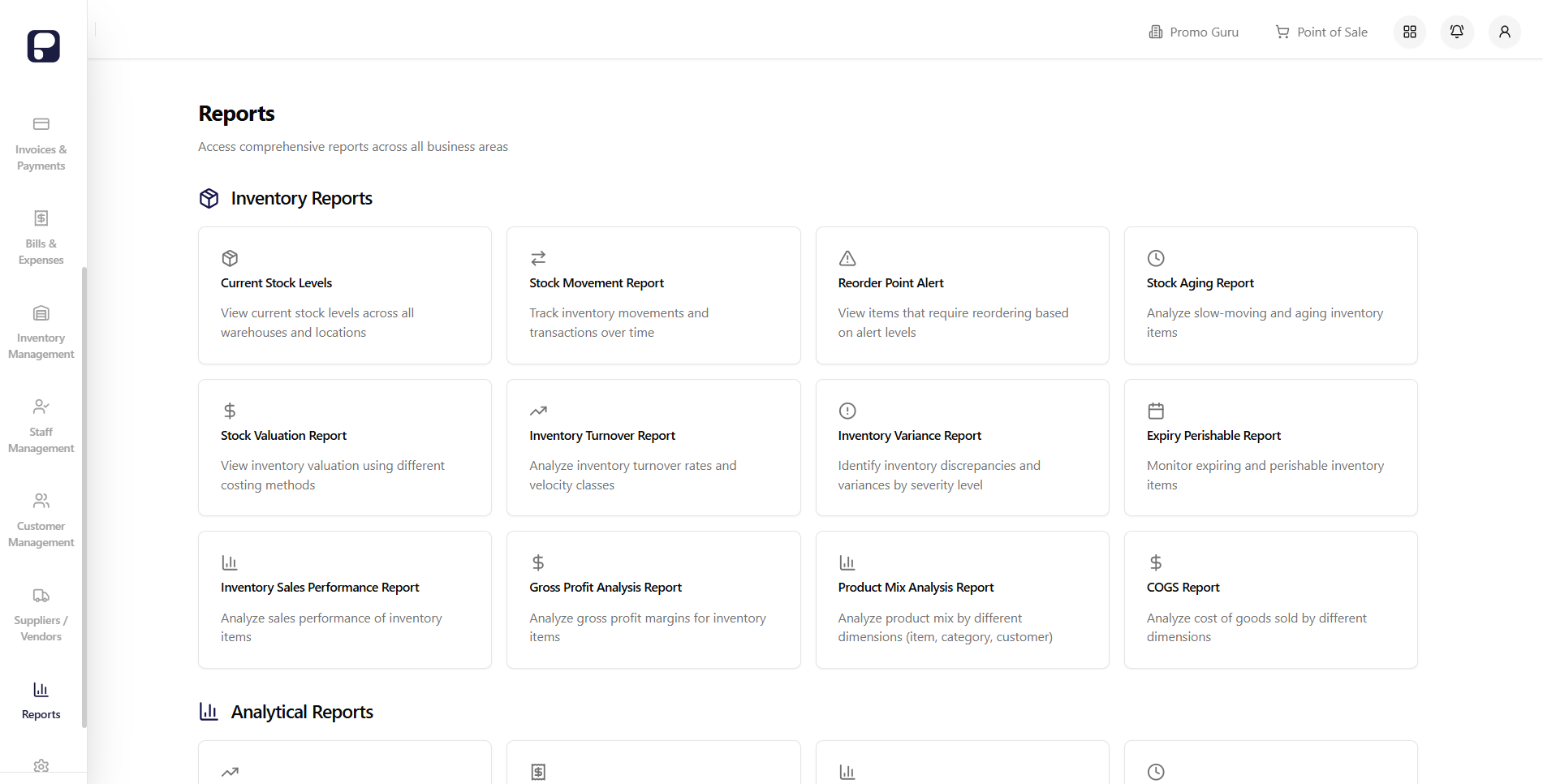Image resolution: width=1543 pixels, height=784 pixels.
Task: Select the Stock Aging Report
Action: click(1270, 295)
